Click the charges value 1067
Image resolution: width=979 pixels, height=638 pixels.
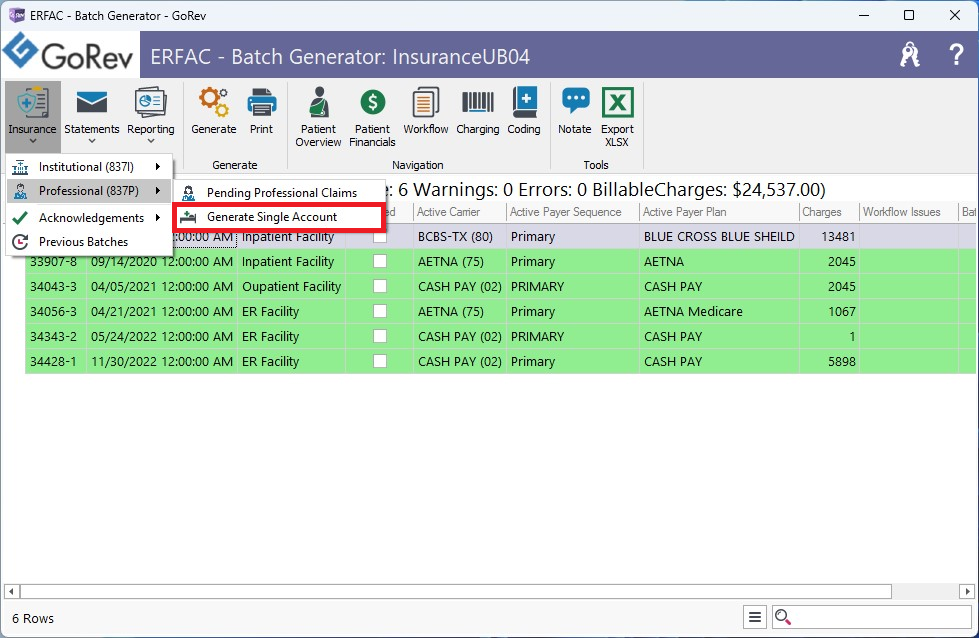[x=829, y=312]
